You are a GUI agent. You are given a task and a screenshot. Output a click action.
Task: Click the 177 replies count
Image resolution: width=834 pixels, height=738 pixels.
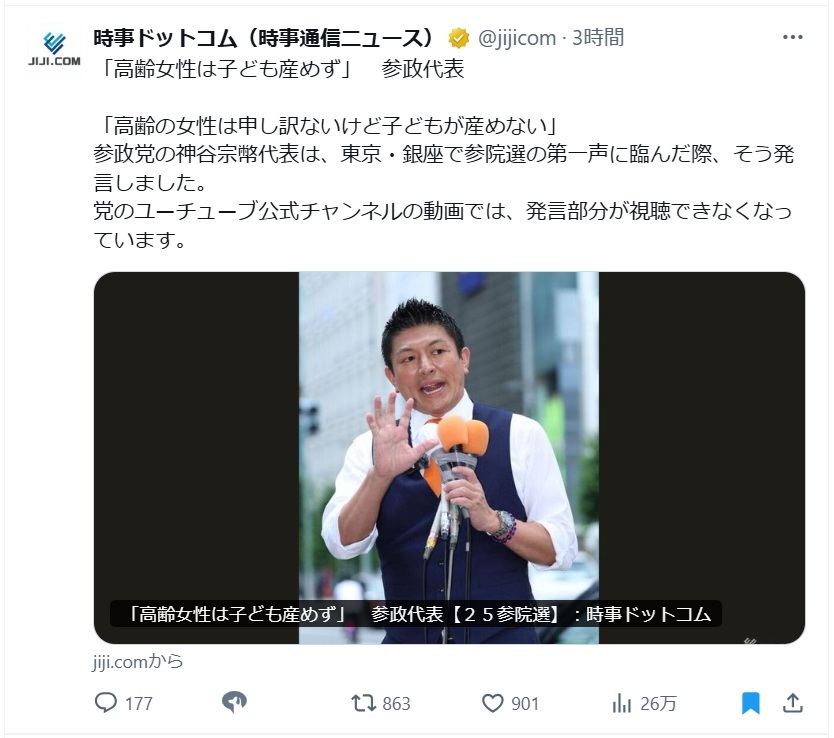138,703
